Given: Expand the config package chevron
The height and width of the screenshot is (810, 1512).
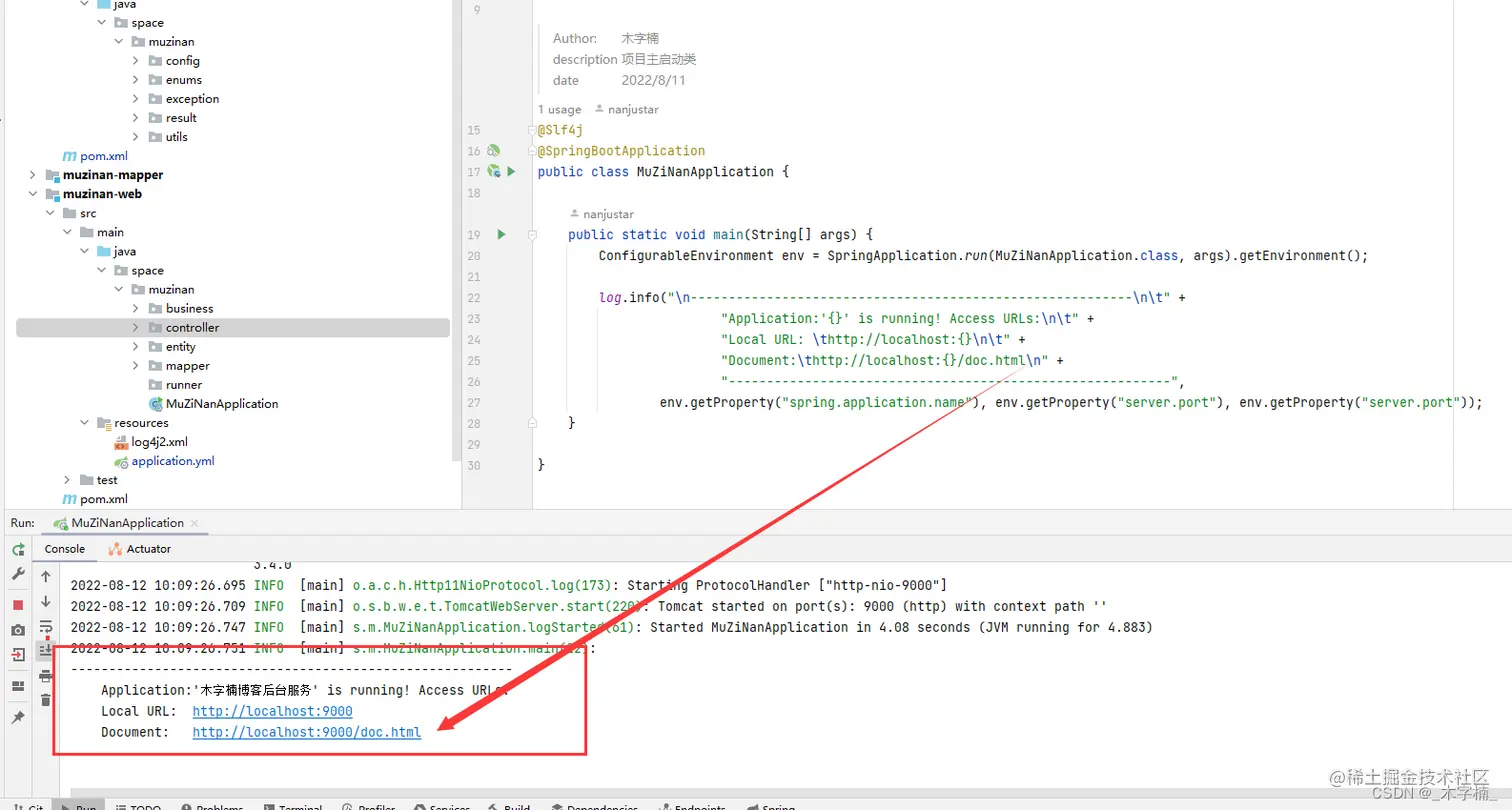Looking at the screenshot, I should (136, 61).
